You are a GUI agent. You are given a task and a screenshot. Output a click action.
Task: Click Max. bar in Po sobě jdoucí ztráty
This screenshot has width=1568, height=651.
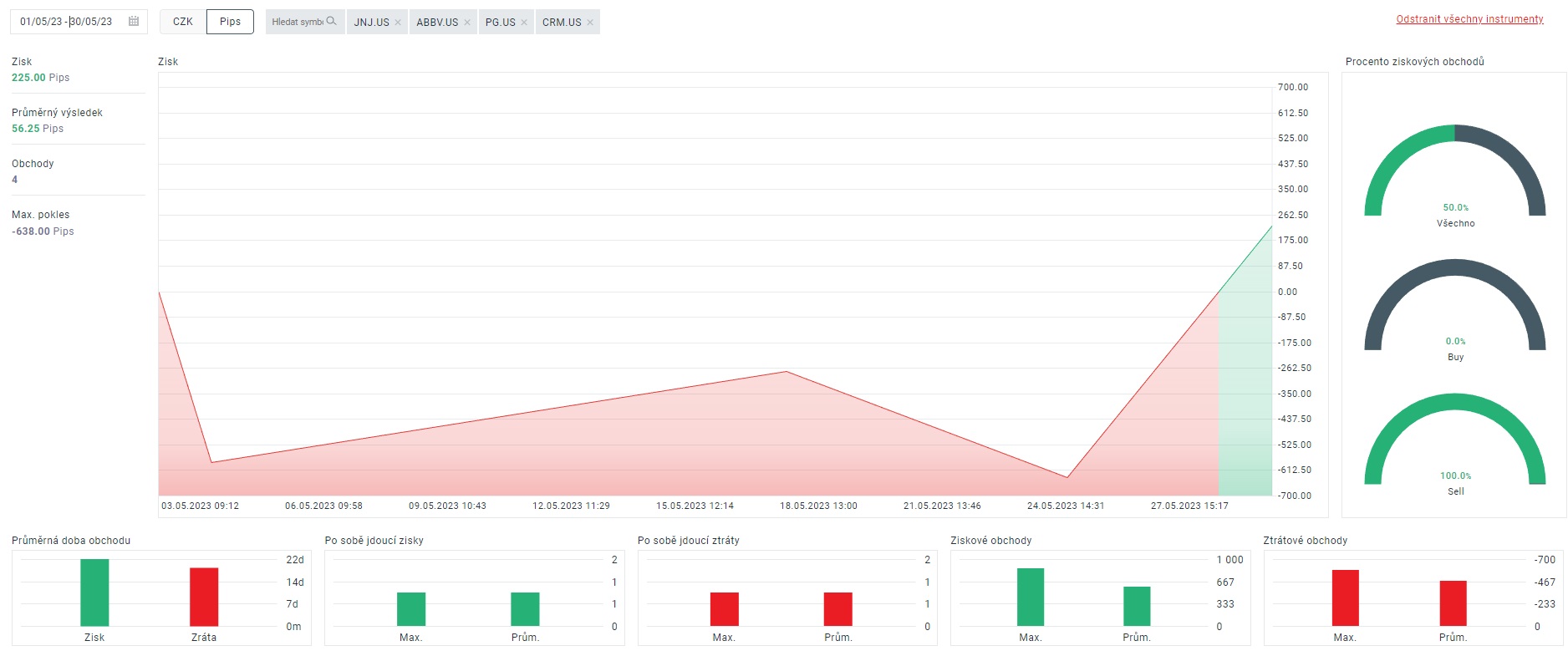pyautogui.click(x=724, y=609)
